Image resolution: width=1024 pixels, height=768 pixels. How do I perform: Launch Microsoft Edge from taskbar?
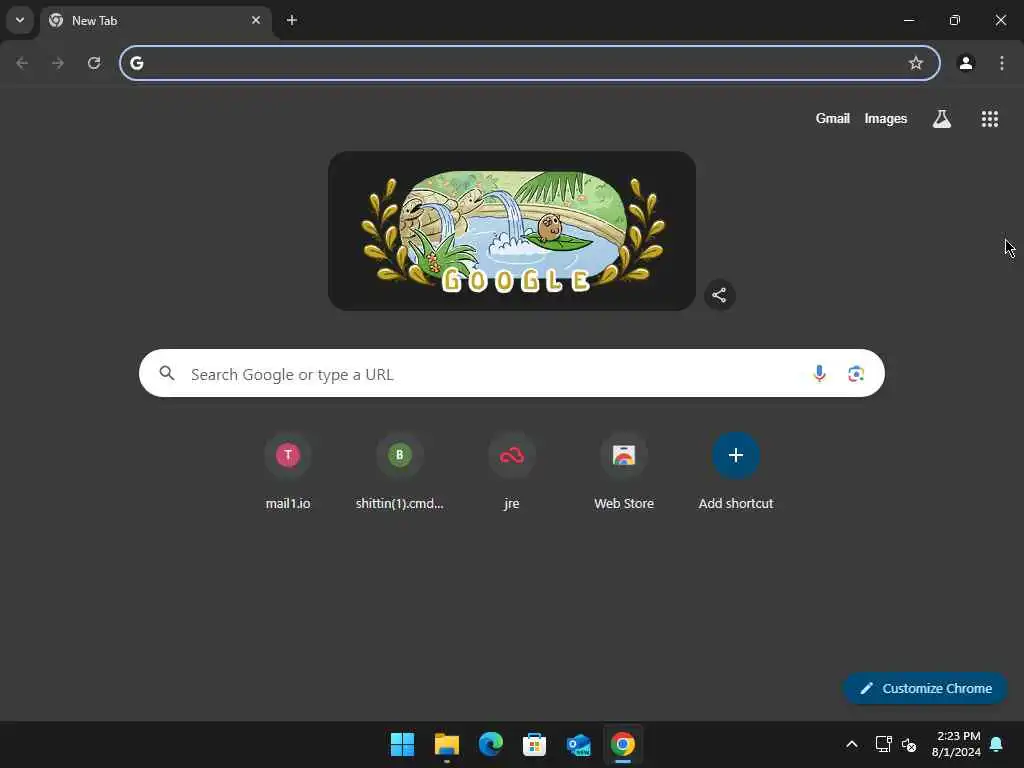click(490, 744)
